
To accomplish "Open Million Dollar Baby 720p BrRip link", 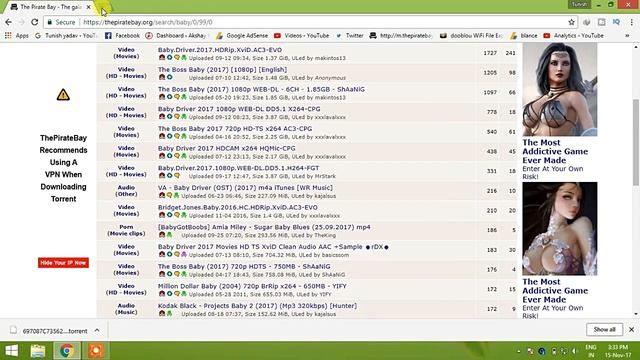I will click(252, 286).
